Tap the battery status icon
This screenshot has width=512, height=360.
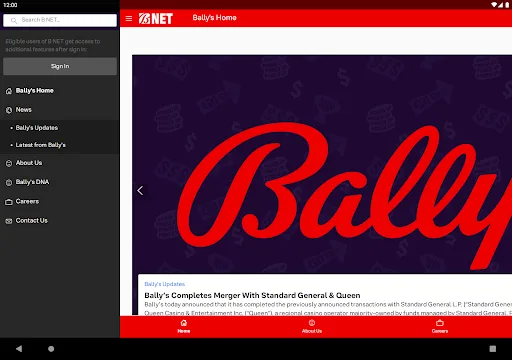point(507,5)
